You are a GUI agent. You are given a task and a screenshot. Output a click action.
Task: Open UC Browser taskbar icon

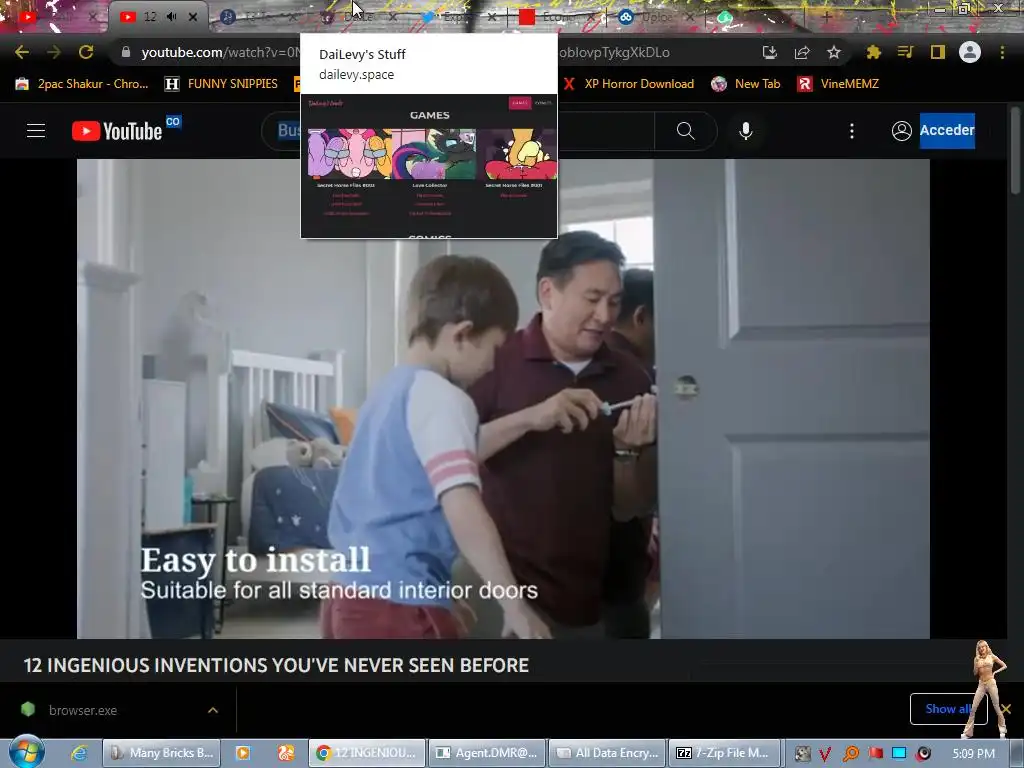[x=286, y=753]
